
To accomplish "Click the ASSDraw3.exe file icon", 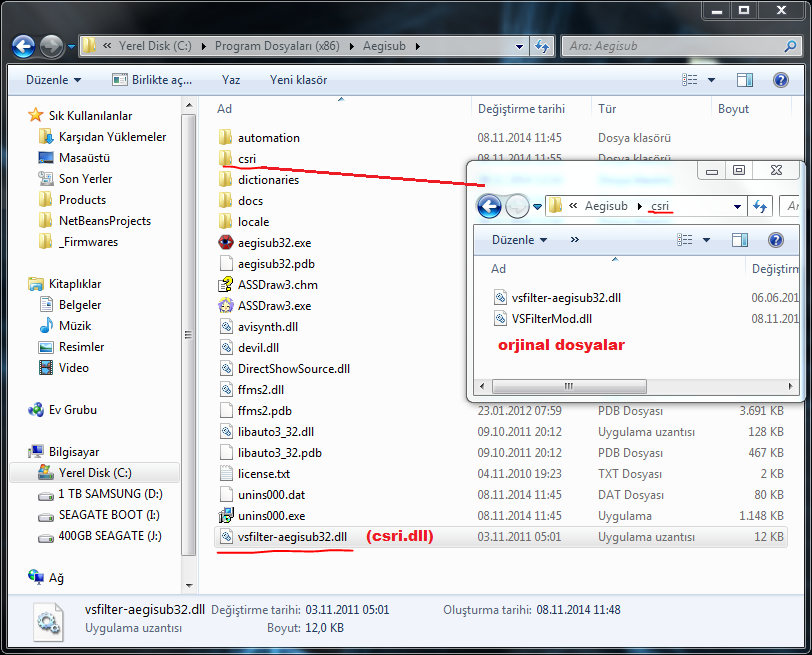I will coord(226,306).
